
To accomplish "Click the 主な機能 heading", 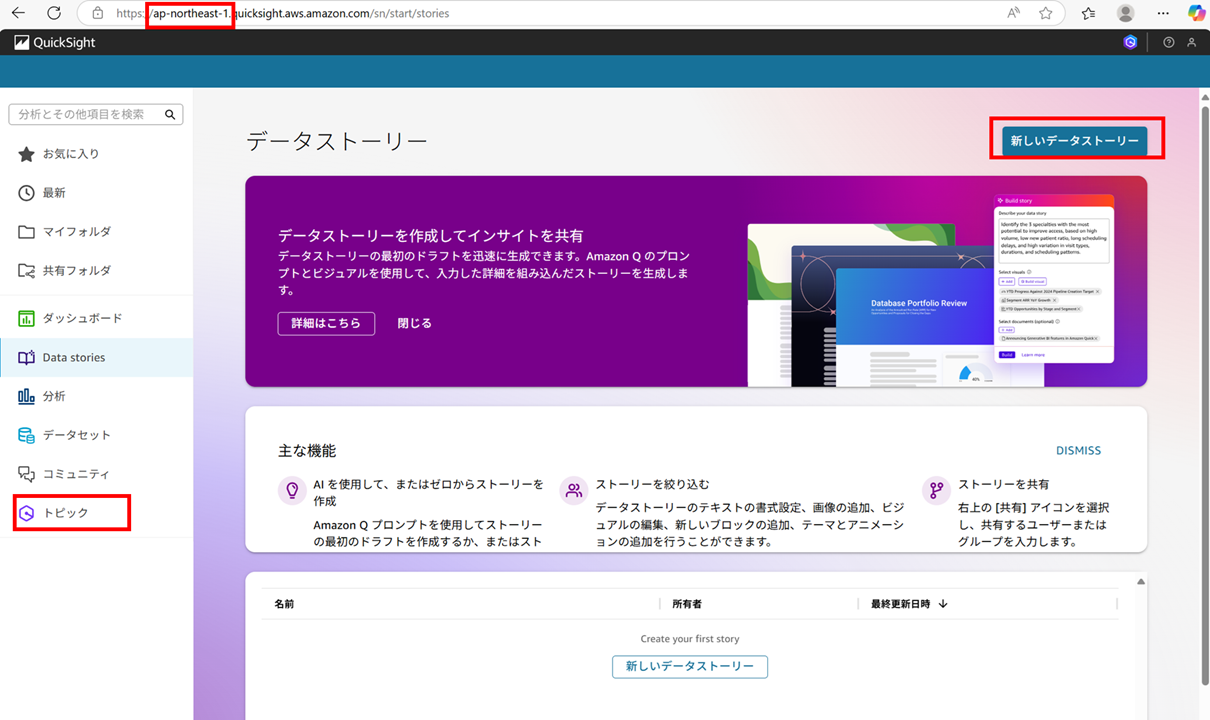I will click(307, 451).
